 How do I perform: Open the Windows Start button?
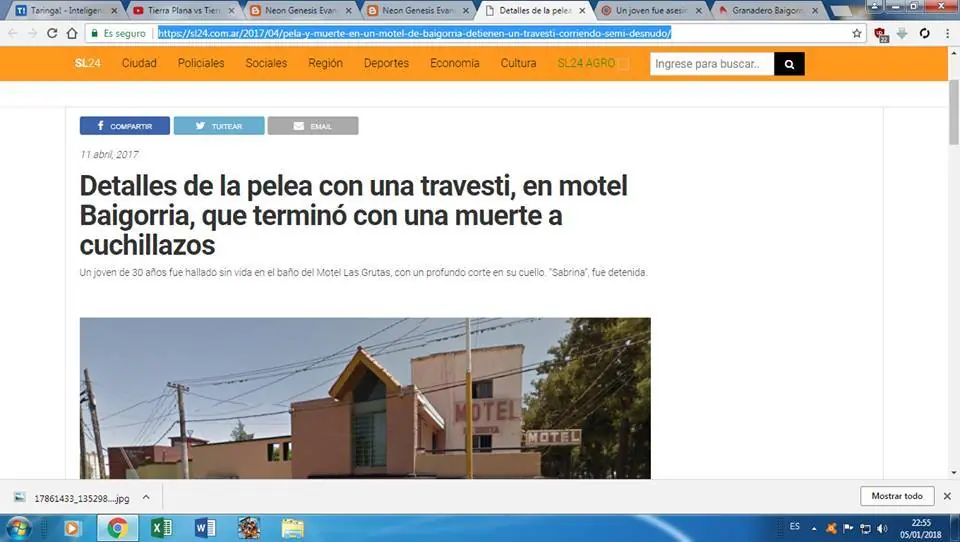(x=18, y=528)
